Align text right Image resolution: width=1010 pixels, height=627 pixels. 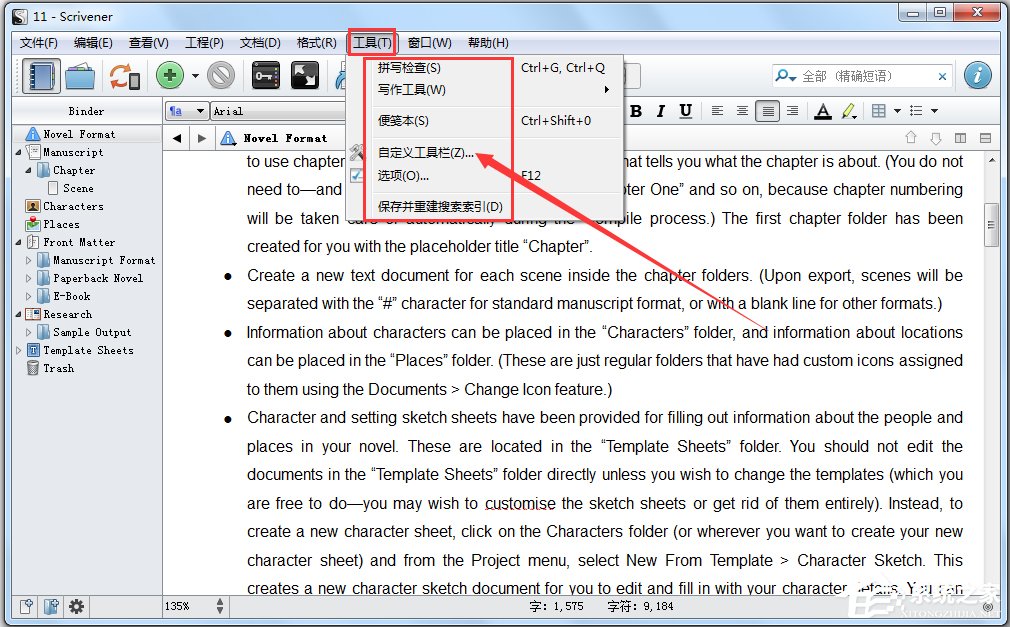click(792, 111)
